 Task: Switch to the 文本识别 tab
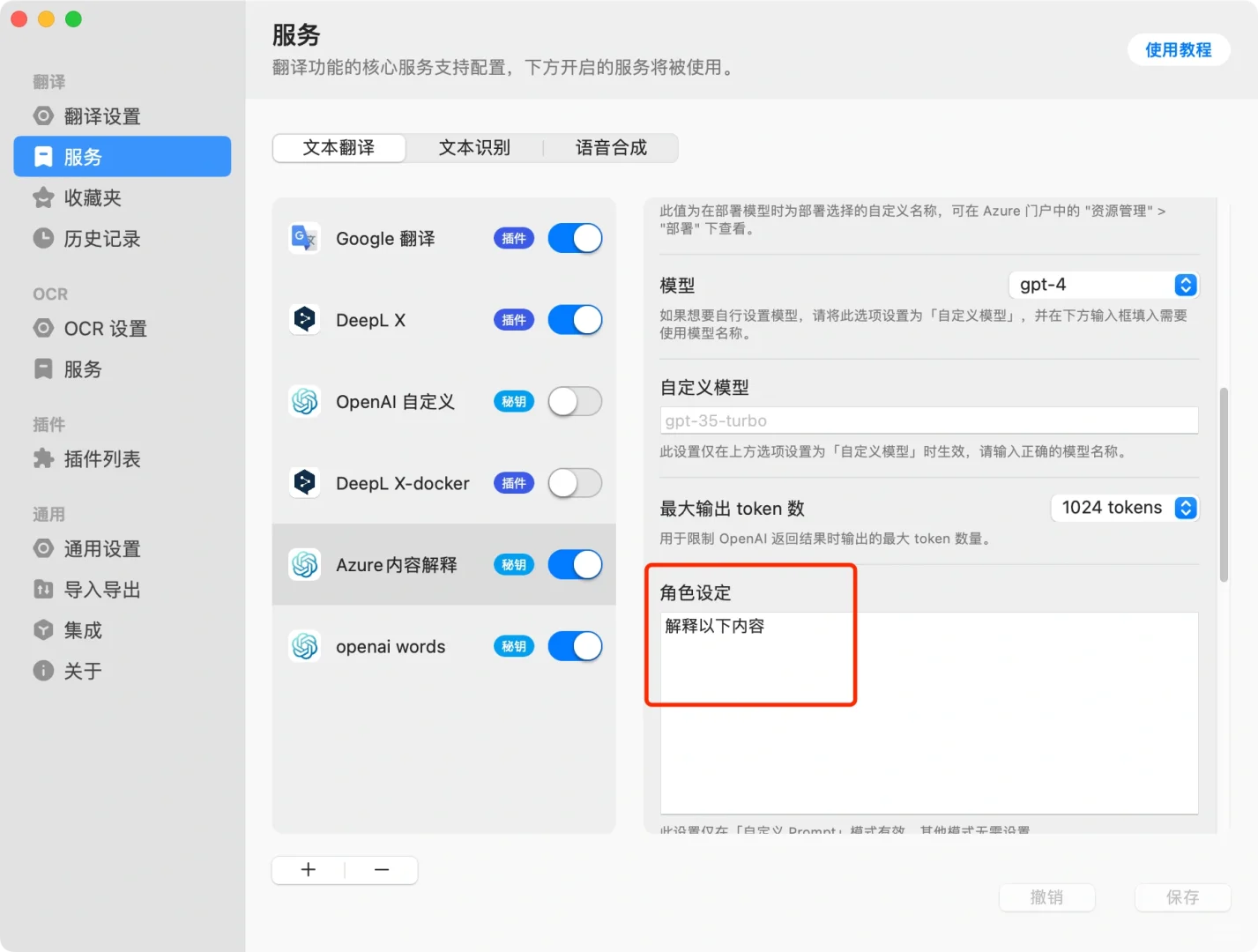tap(474, 147)
